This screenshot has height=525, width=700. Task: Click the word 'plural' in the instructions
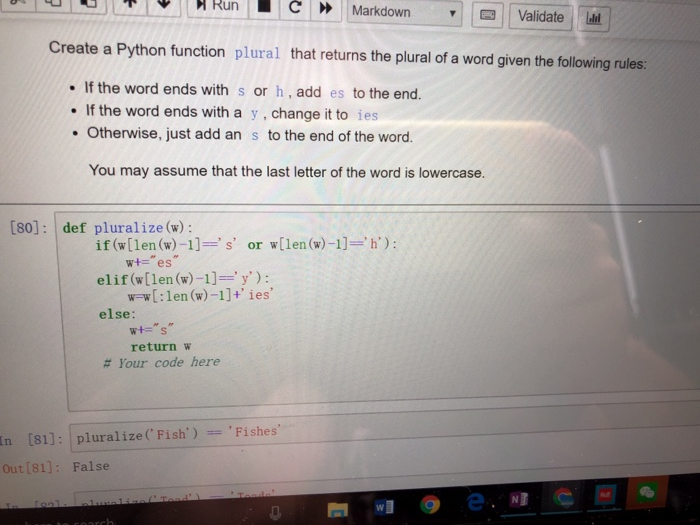coord(257,53)
